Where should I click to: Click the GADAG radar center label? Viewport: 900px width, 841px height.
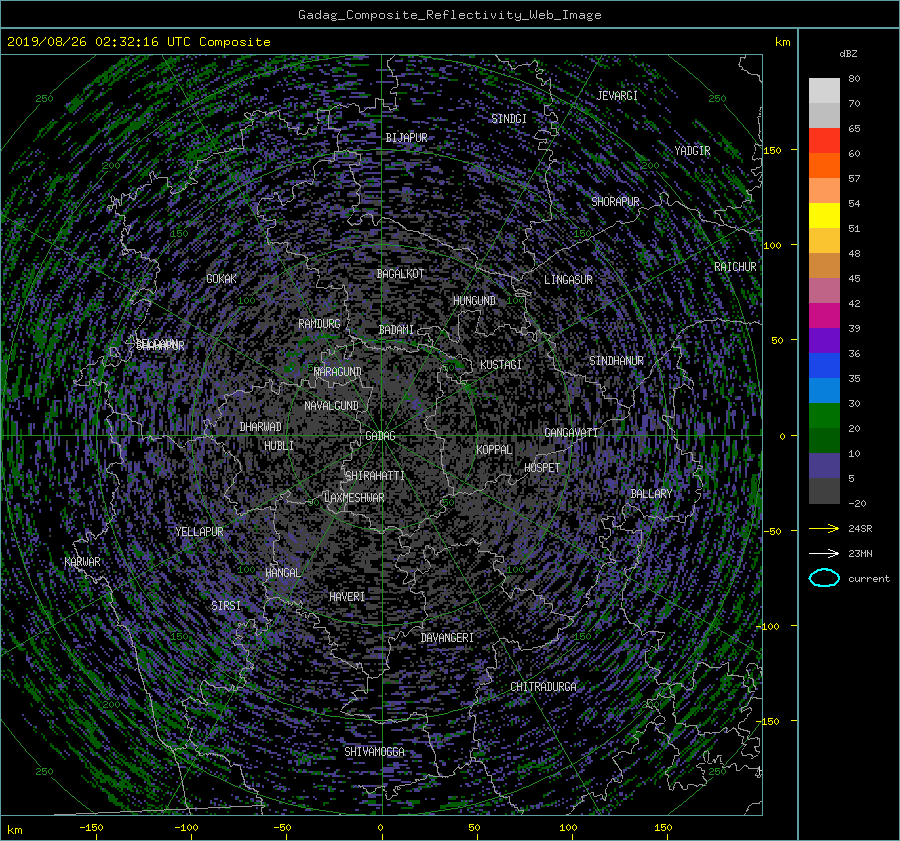(381, 436)
